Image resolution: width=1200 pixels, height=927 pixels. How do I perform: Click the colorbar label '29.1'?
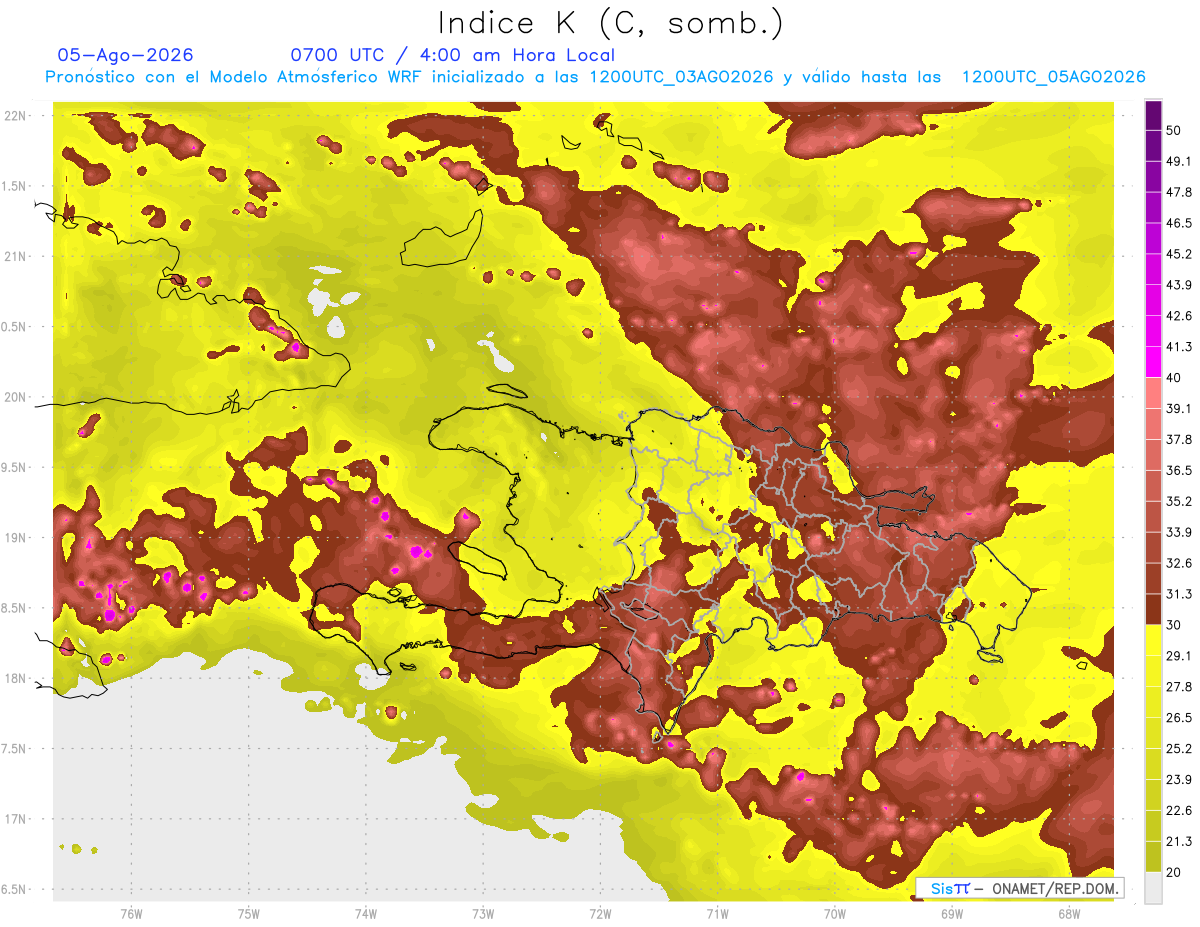click(x=1178, y=655)
